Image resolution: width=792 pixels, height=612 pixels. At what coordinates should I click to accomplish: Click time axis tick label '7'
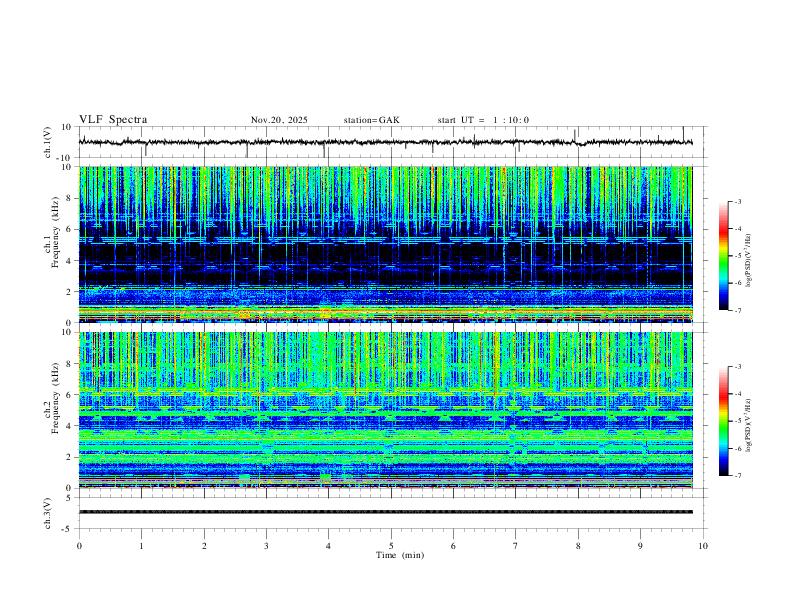pyautogui.click(x=516, y=546)
